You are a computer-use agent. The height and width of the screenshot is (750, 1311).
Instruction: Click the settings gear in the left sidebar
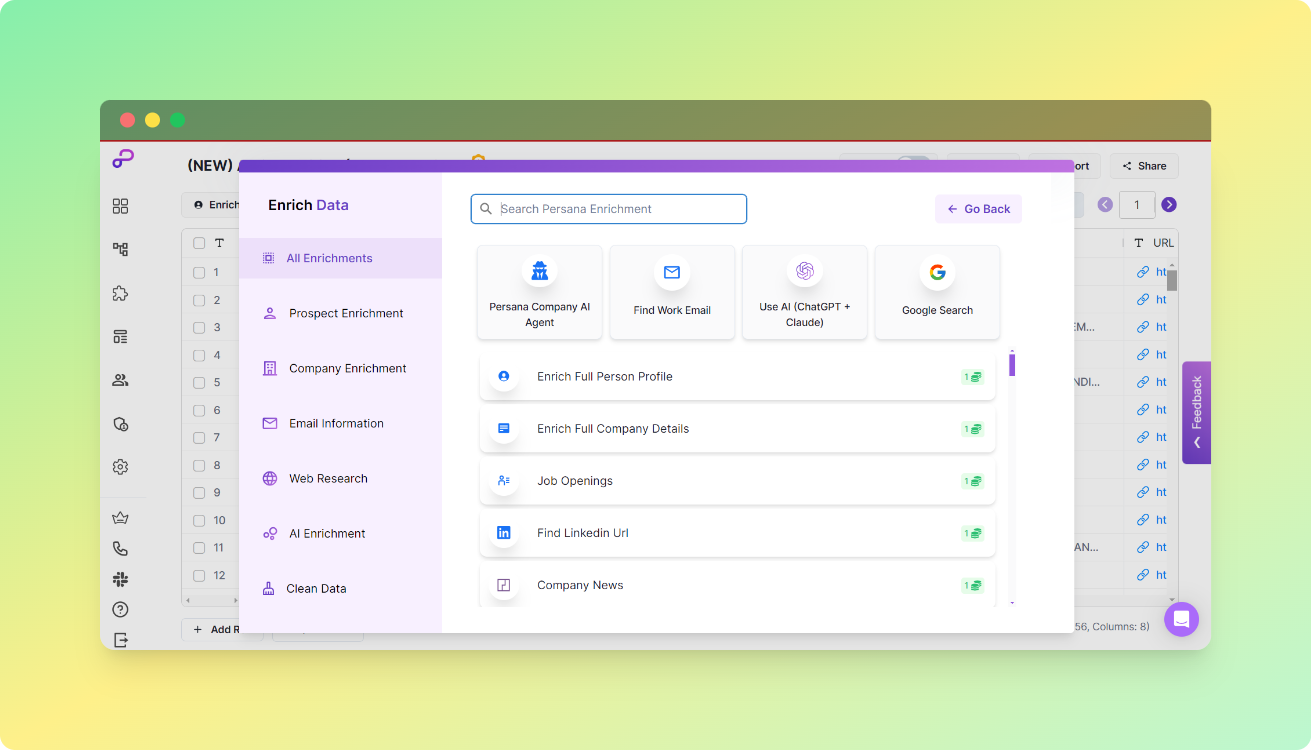(x=120, y=466)
